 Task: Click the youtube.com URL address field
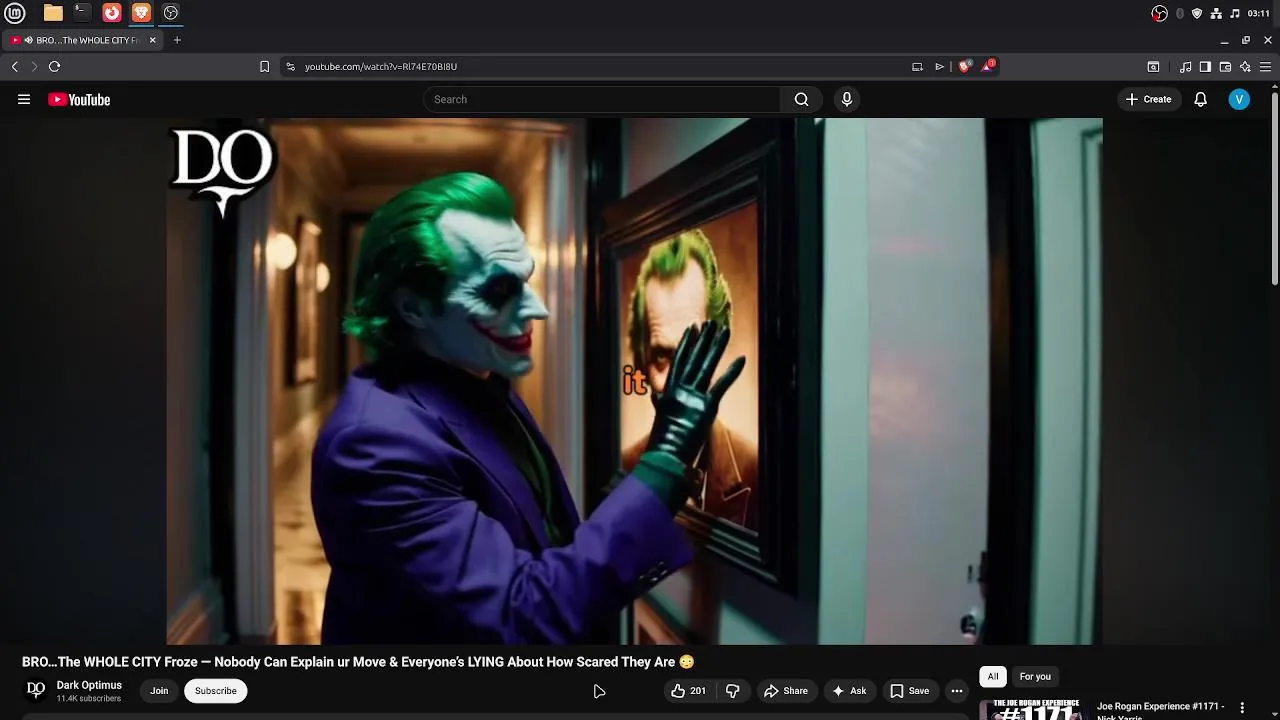380,66
